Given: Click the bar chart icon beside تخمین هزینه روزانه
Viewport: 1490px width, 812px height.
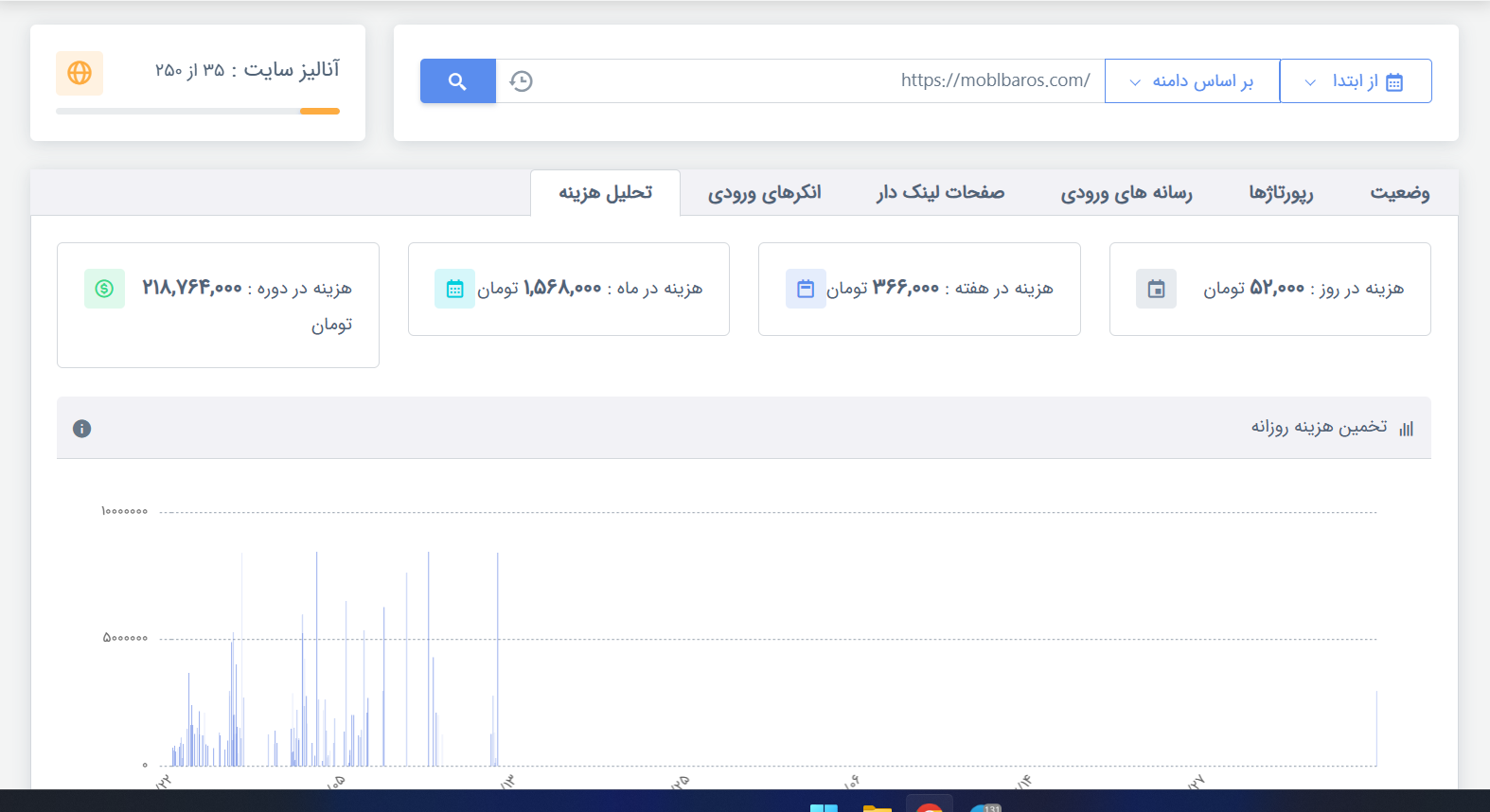Looking at the screenshot, I should pyautogui.click(x=1406, y=429).
